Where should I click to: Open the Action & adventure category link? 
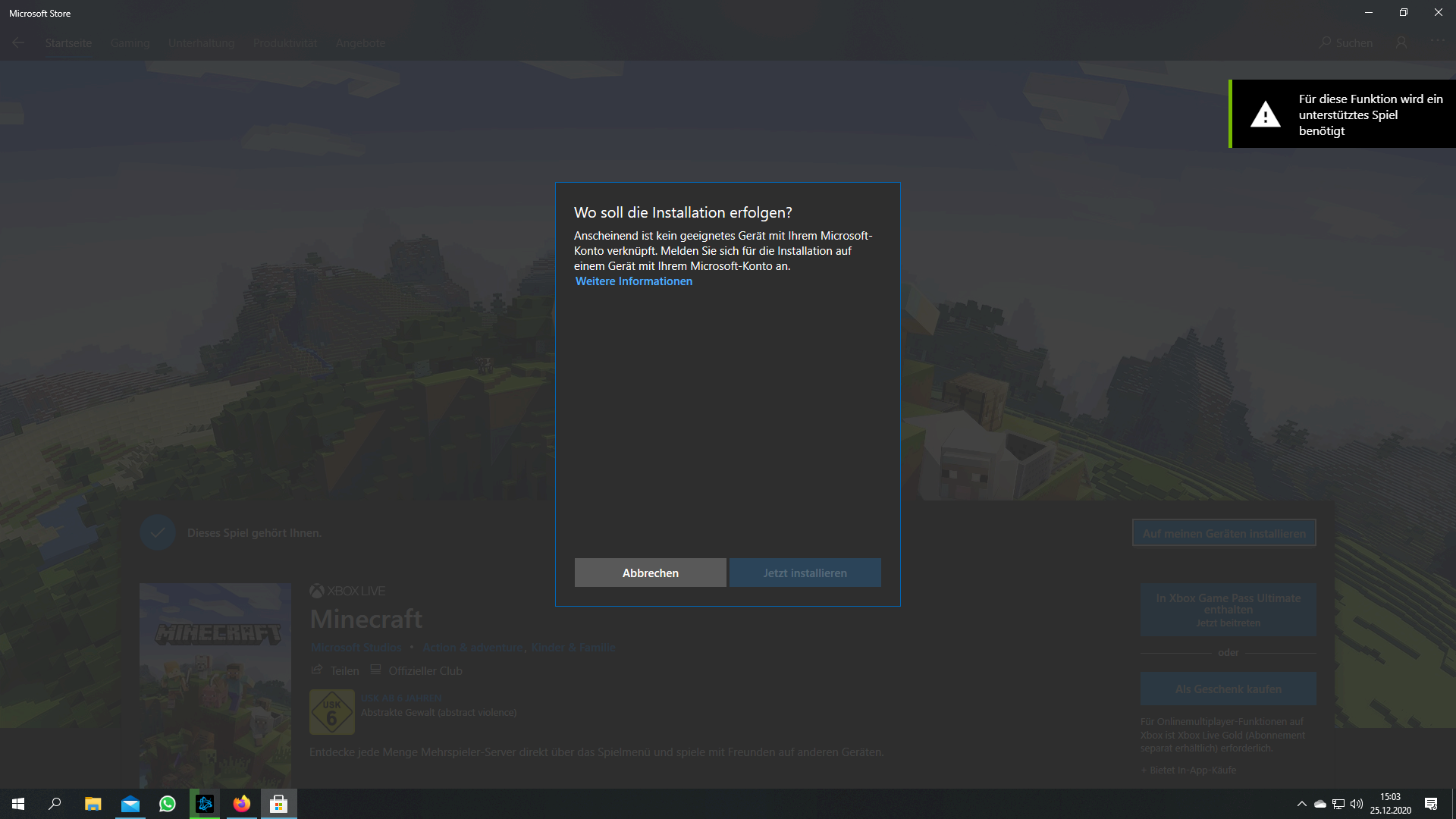pos(472,648)
